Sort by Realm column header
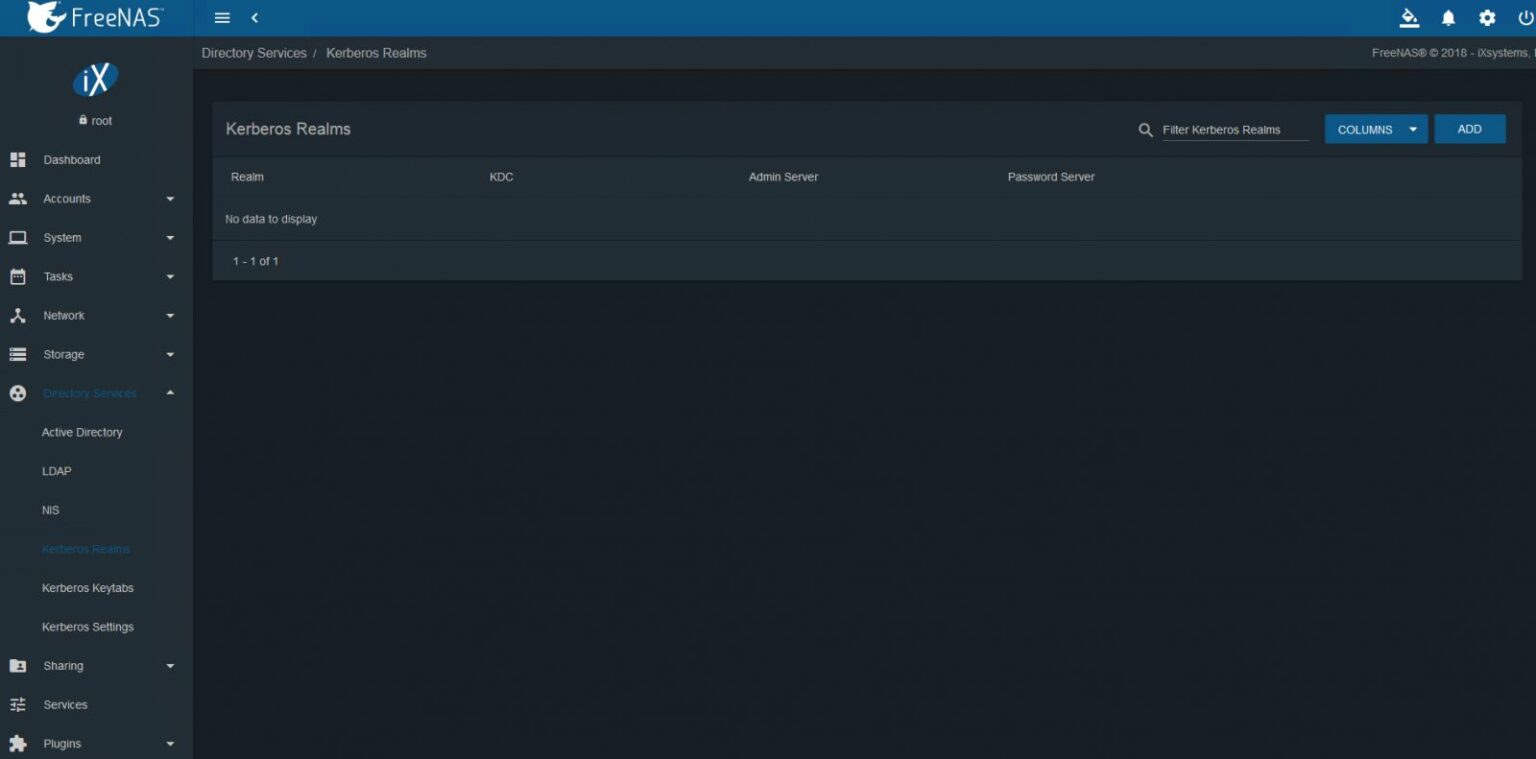 click(x=247, y=177)
